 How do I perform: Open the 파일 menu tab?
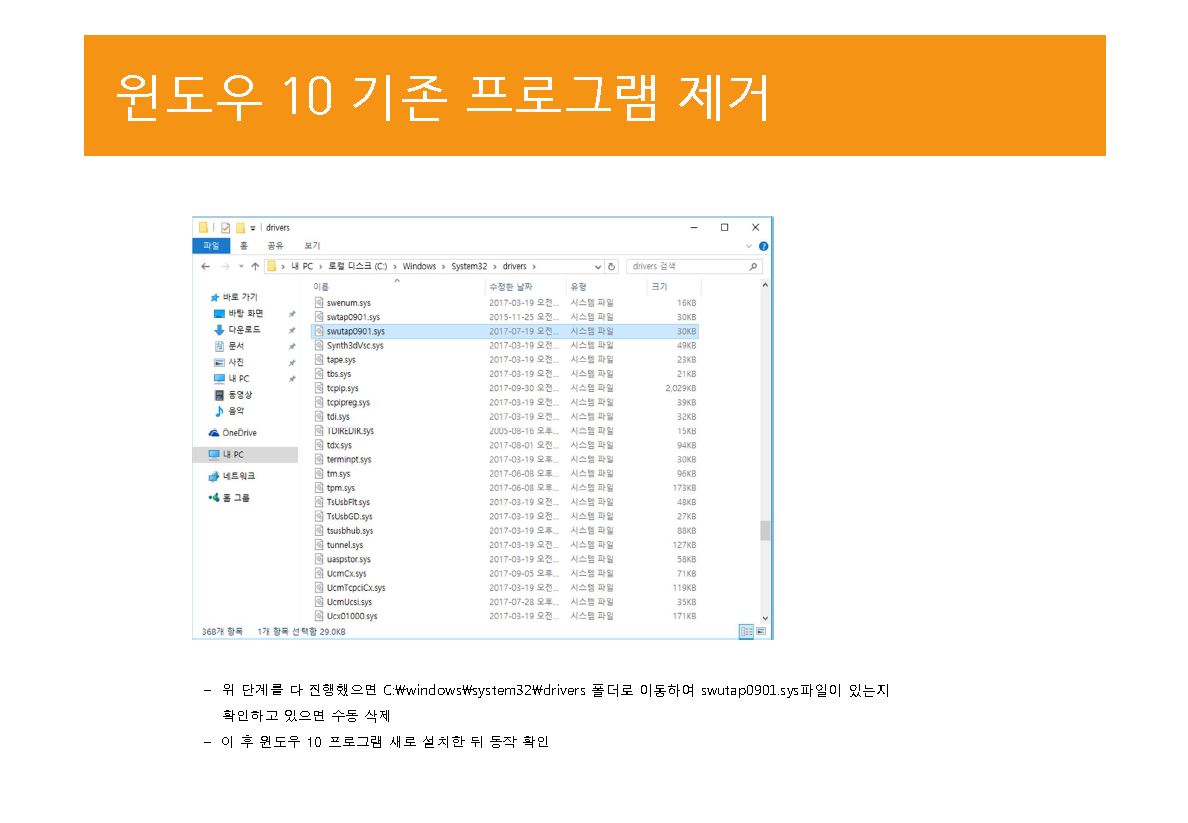point(211,246)
